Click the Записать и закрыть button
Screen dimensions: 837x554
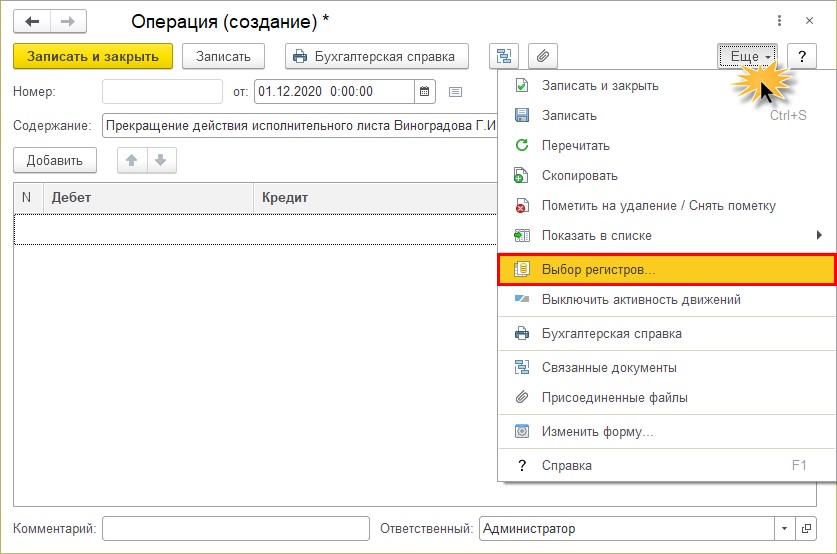[x=93, y=56]
